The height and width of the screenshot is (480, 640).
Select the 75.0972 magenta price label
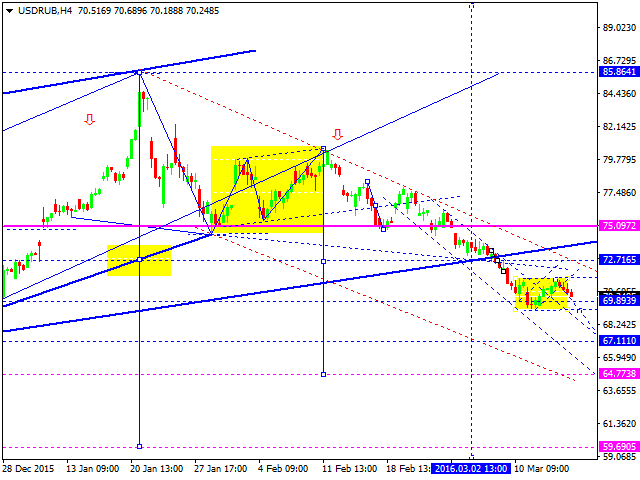(x=619, y=227)
